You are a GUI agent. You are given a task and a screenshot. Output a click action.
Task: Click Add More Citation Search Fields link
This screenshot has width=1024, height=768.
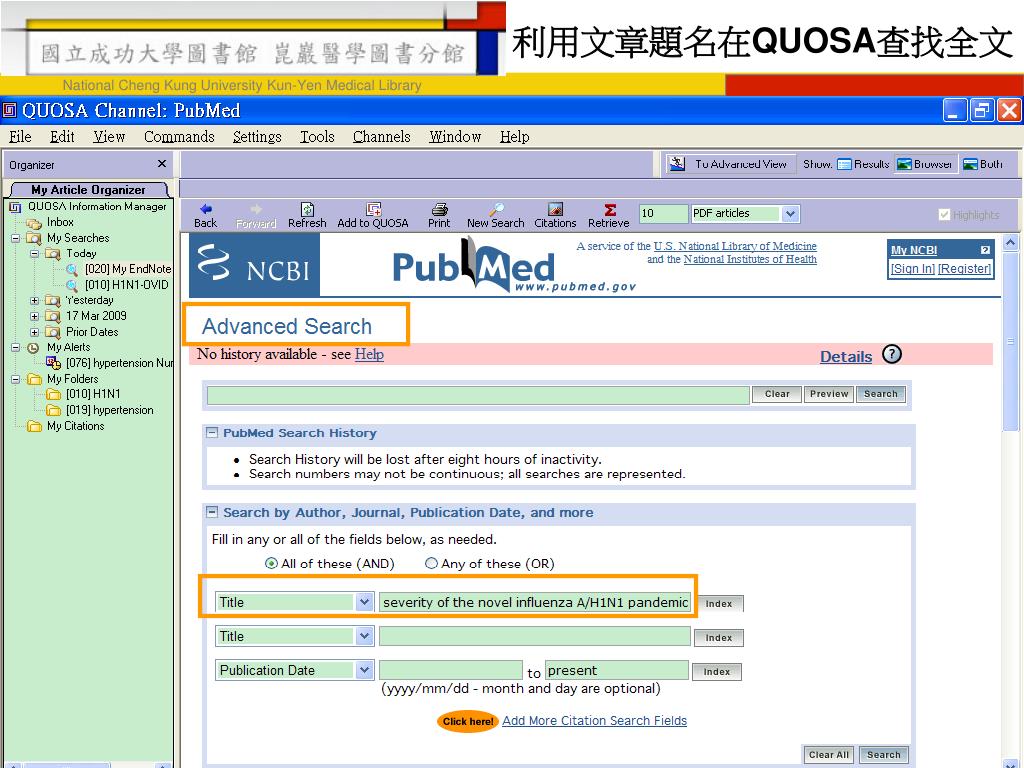click(x=594, y=720)
